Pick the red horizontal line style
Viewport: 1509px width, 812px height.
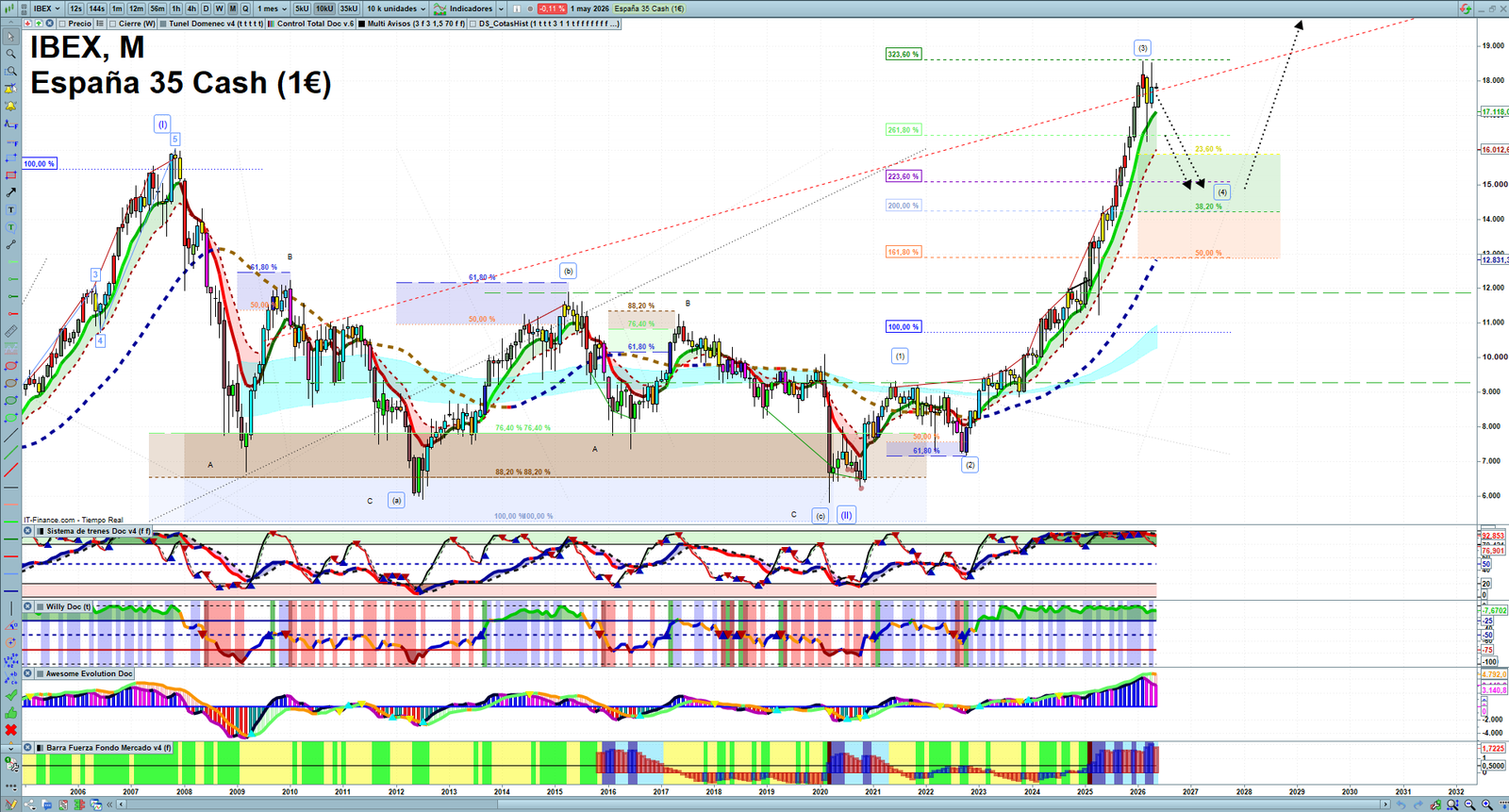point(11,556)
